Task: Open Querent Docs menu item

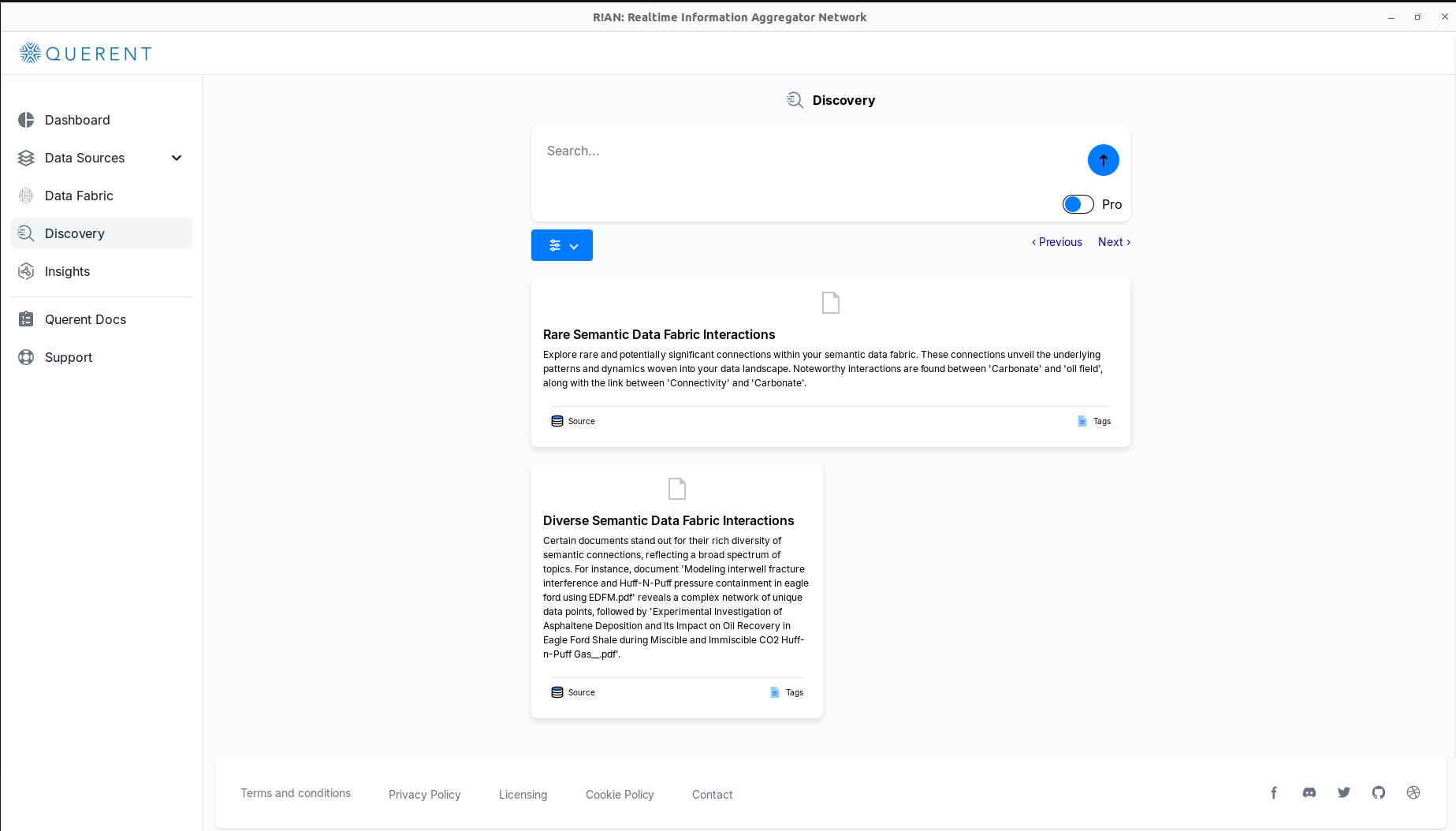Action: [x=102, y=319]
